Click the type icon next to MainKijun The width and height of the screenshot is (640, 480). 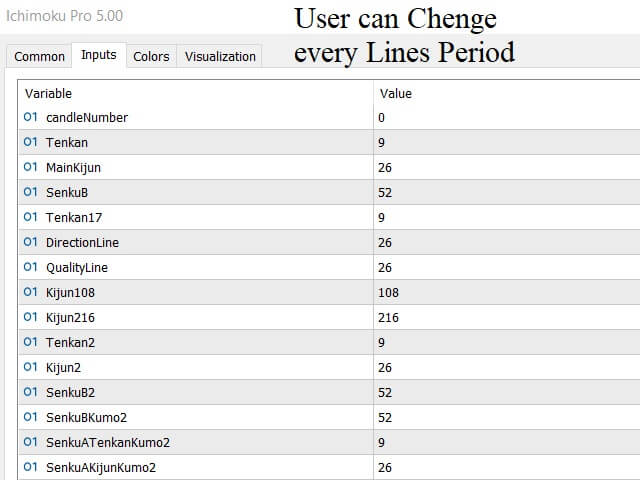[30, 168]
